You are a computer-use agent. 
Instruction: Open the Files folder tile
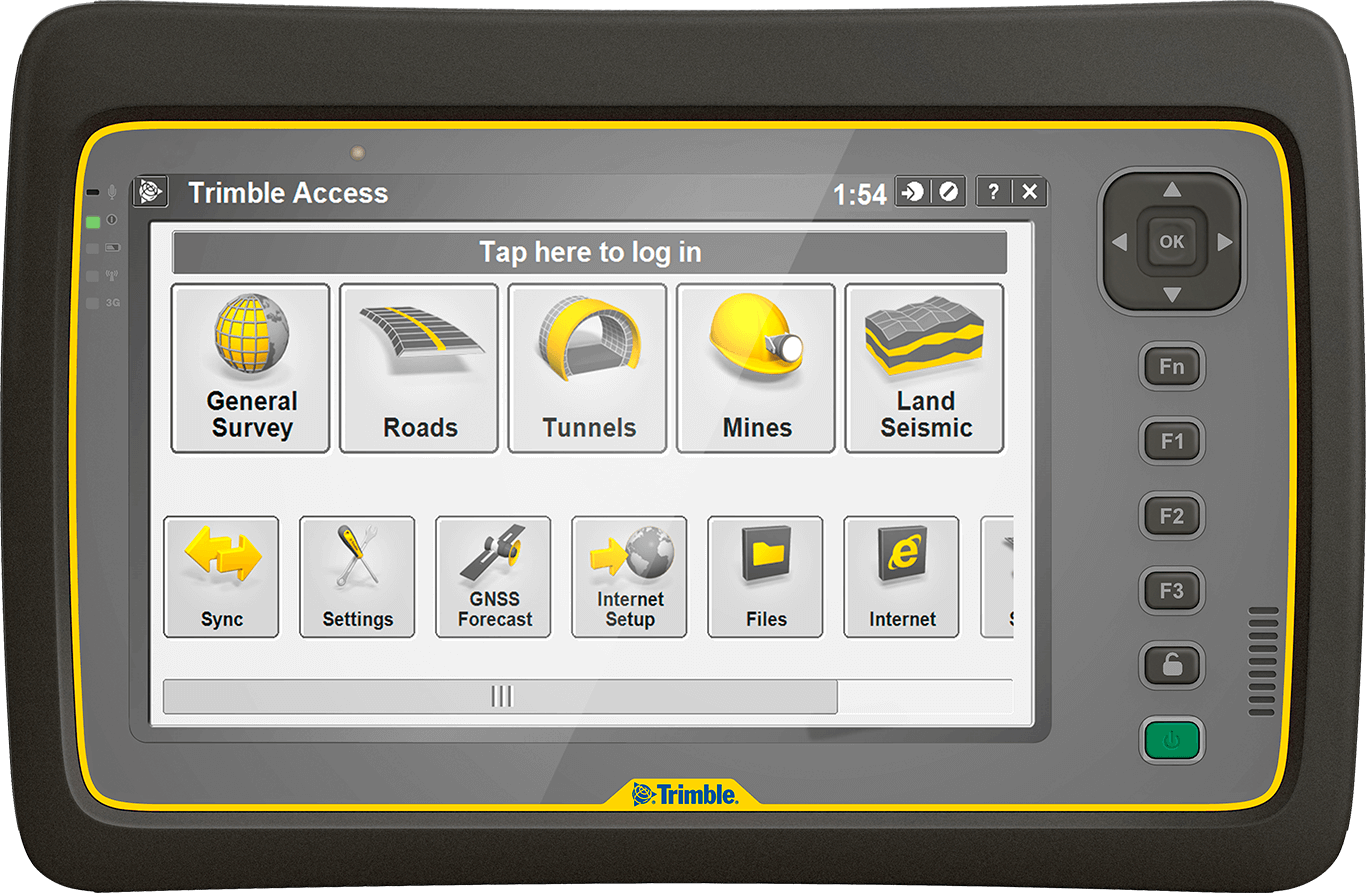click(765, 577)
